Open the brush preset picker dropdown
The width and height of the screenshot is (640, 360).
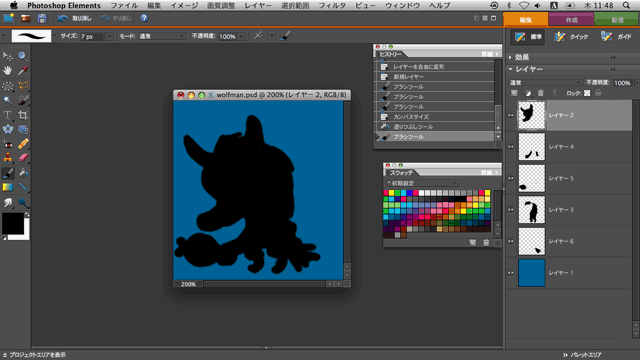point(54,36)
